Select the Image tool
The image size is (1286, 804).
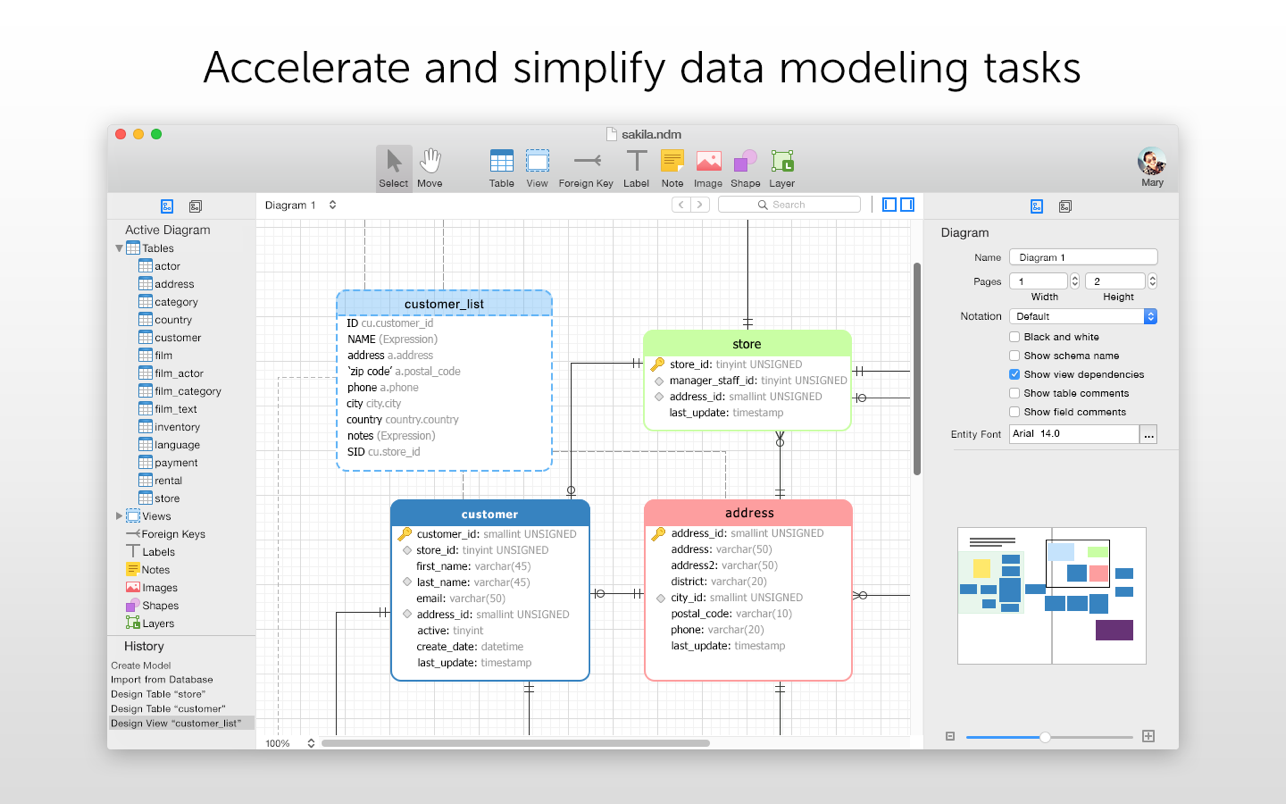pos(708,168)
